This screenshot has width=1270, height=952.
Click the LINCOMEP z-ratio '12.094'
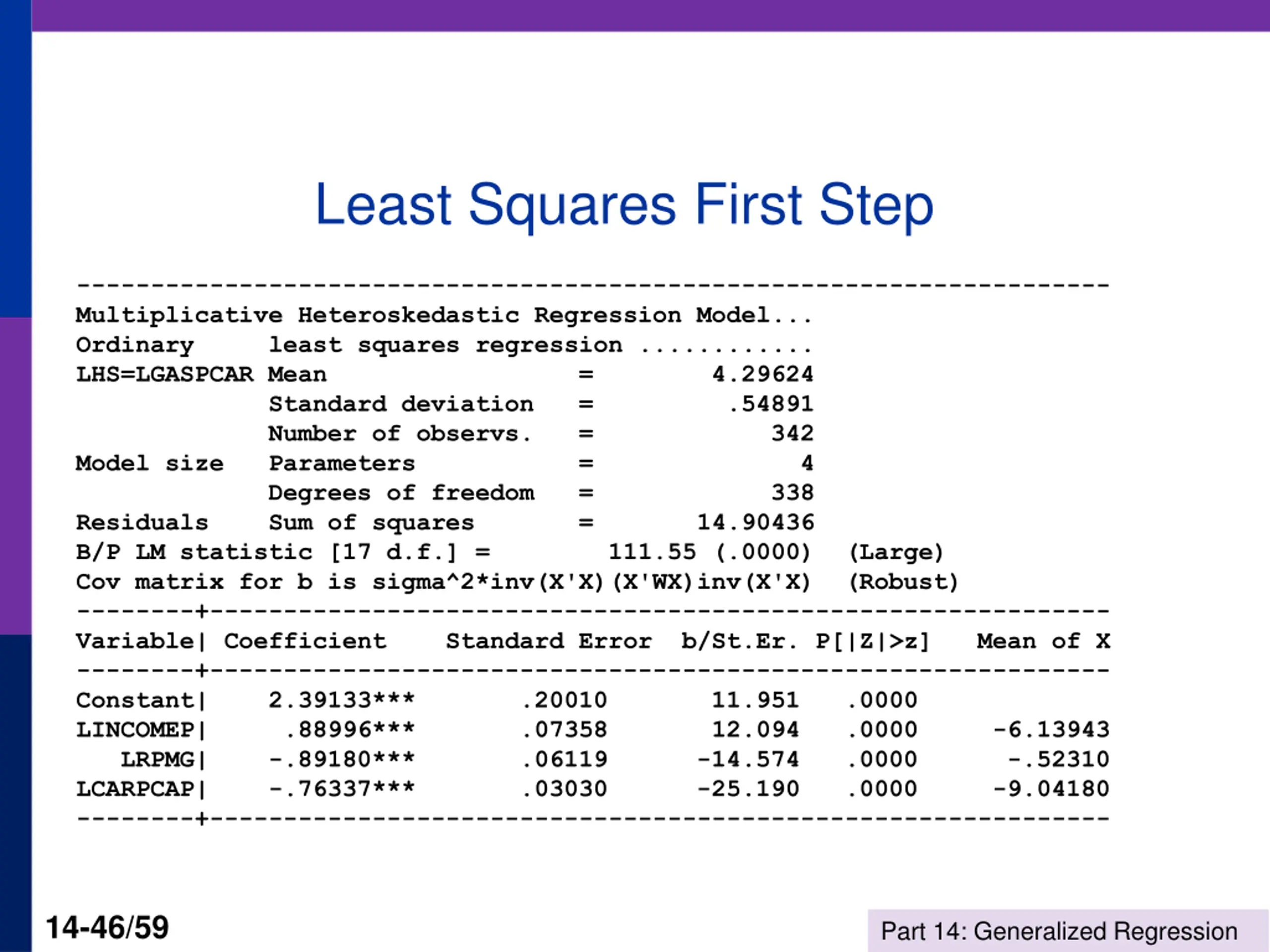click(755, 730)
